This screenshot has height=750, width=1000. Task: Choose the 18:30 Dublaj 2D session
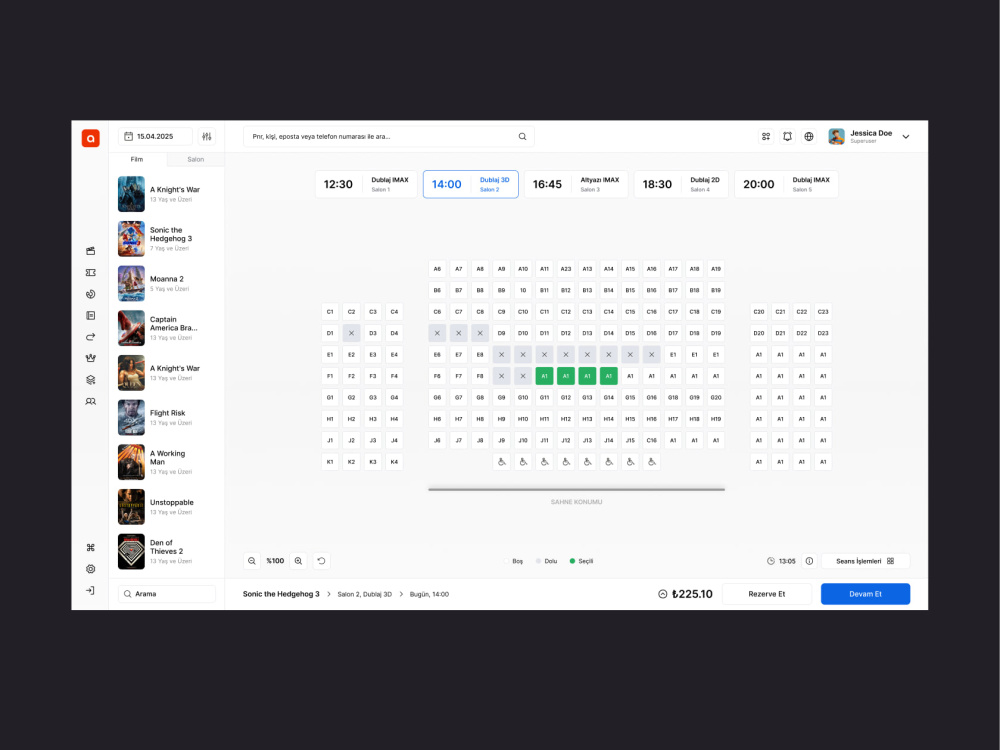[681, 184]
